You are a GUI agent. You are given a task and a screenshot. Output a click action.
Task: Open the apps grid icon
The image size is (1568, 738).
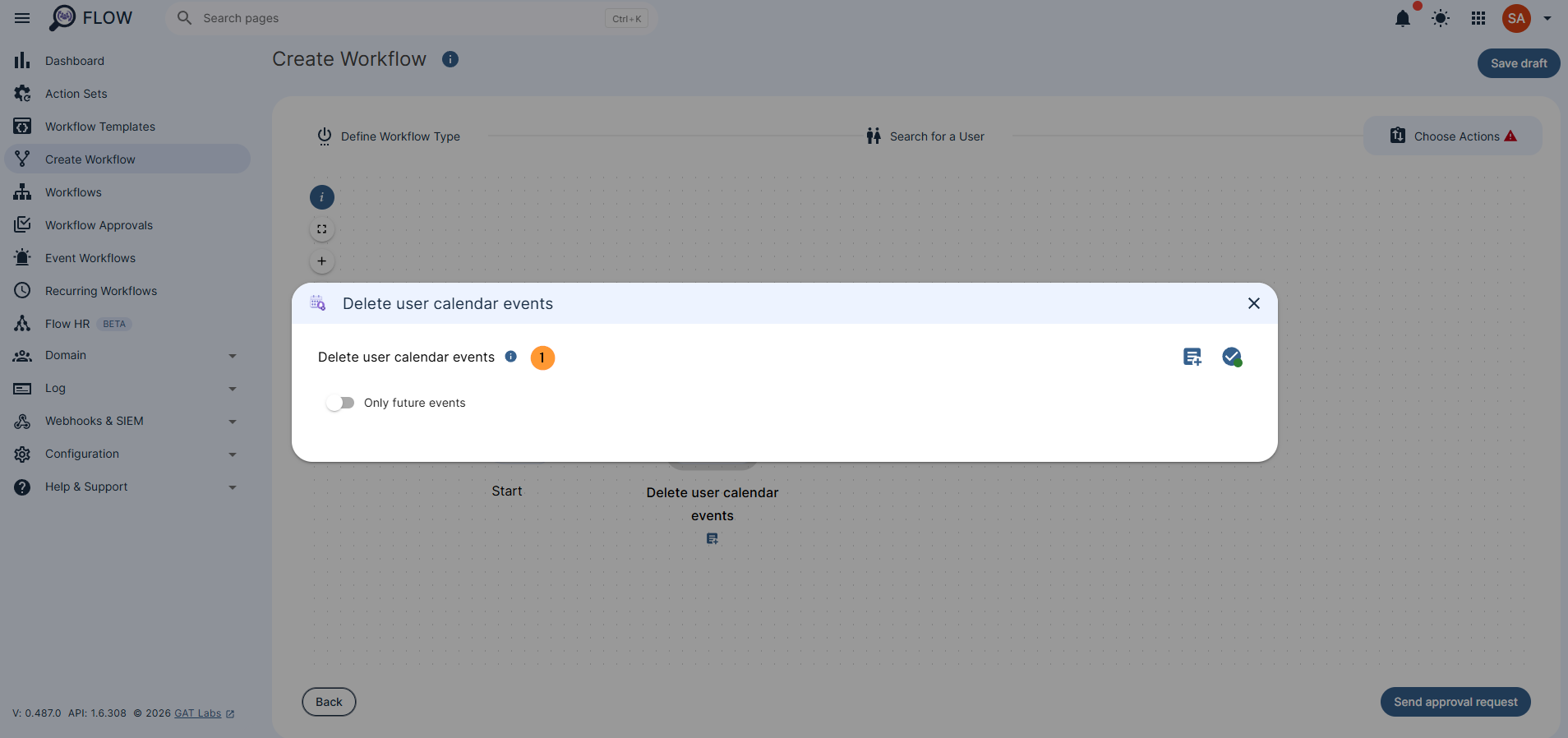click(1478, 18)
